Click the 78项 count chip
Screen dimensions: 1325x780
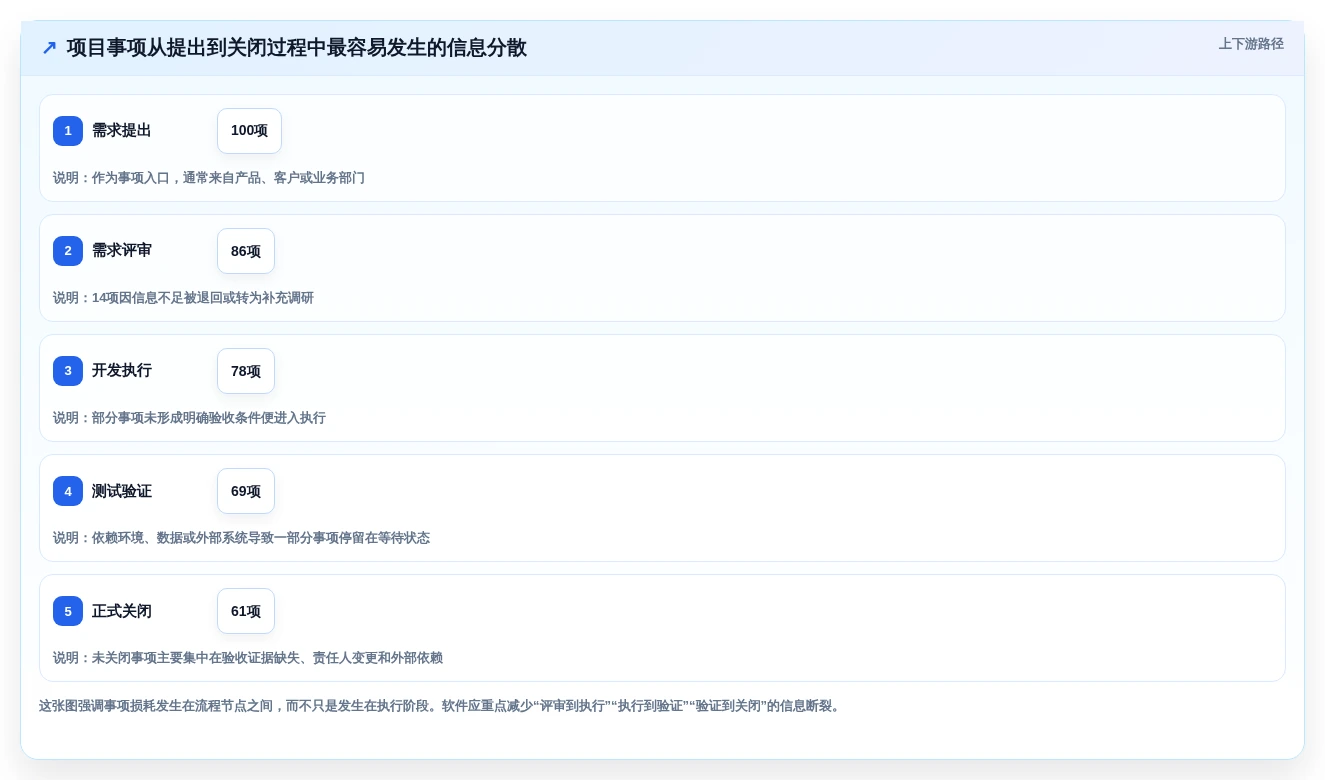pos(246,371)
